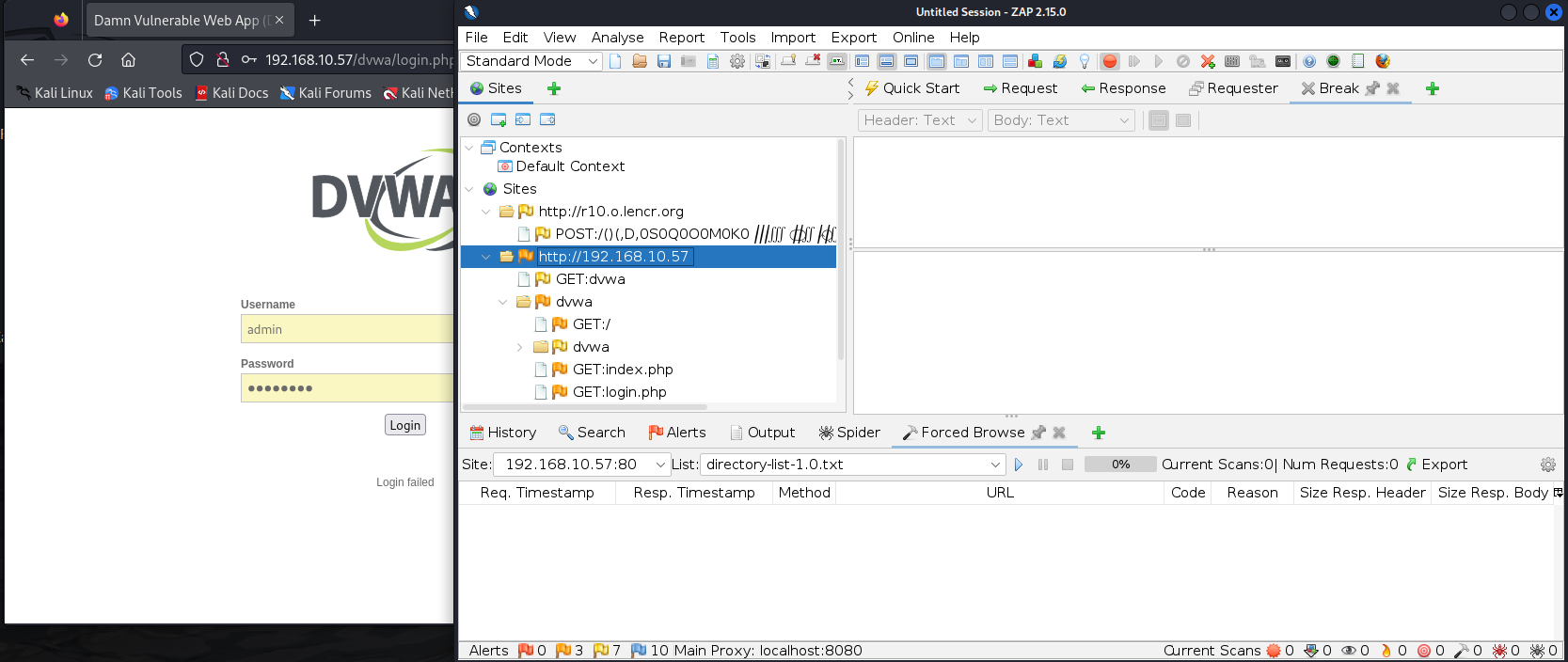Click the Check for Updates sync icon
The height and width of the screenshot is (662, 1568).
[1060, 61]
